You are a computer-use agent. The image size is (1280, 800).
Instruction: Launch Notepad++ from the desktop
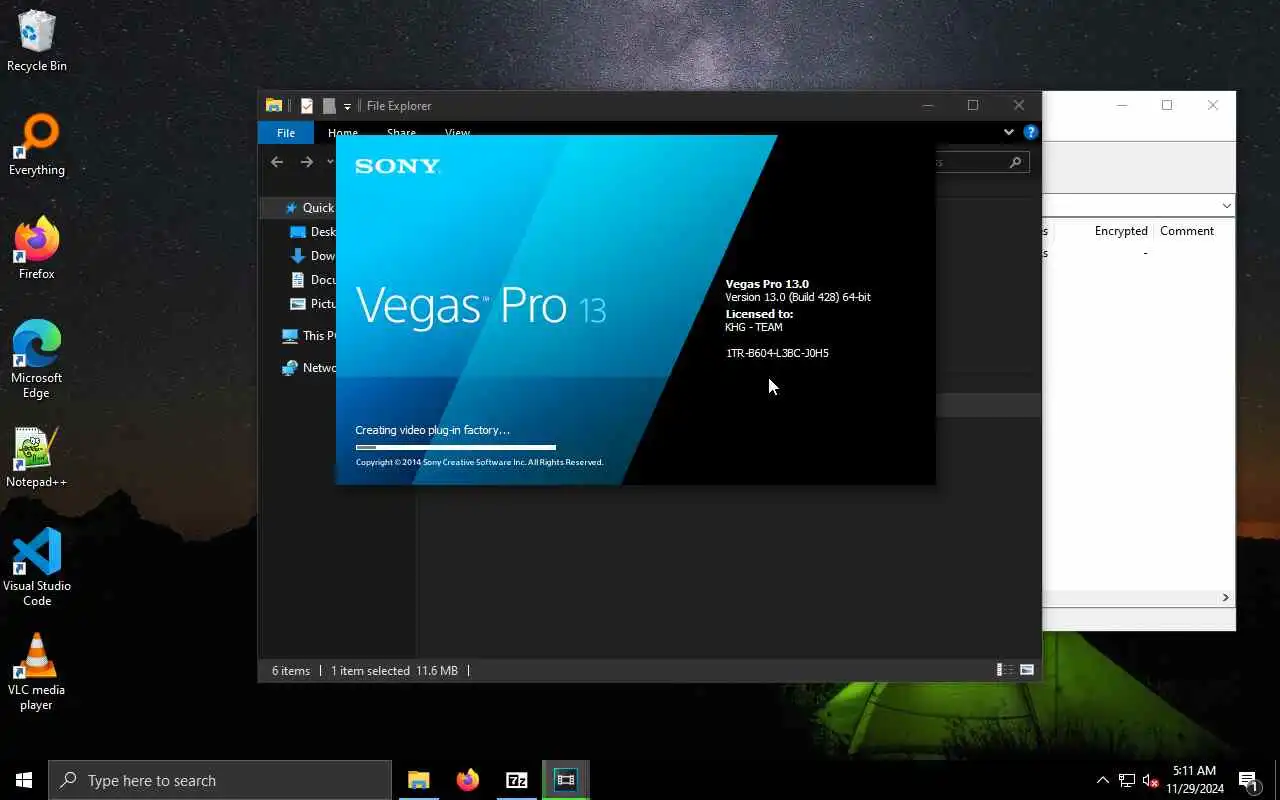pyautogui.click(x=37, y=457)
